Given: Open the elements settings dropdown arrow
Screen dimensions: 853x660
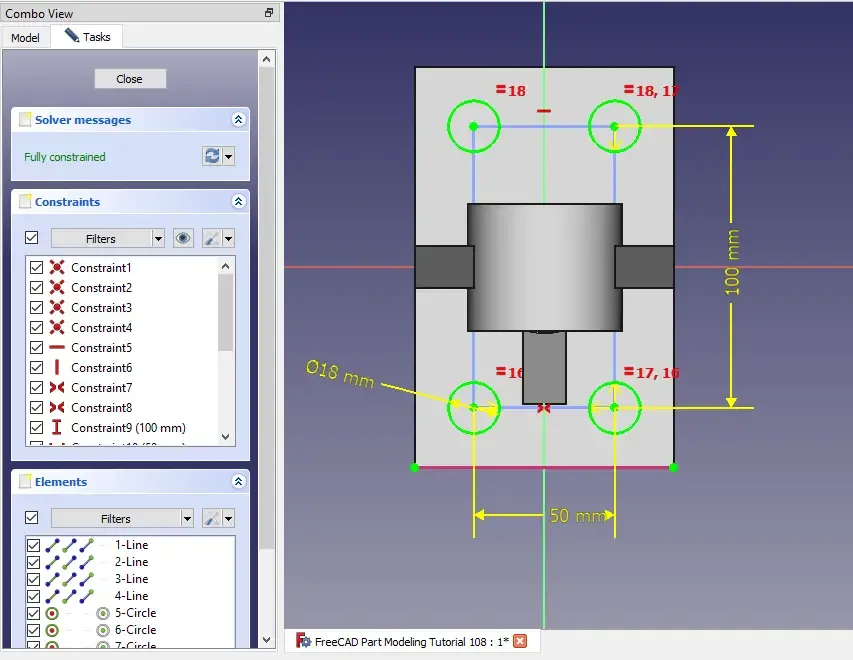Looking at the screenshot, I should pyautogui.click(x=228, y=519).
